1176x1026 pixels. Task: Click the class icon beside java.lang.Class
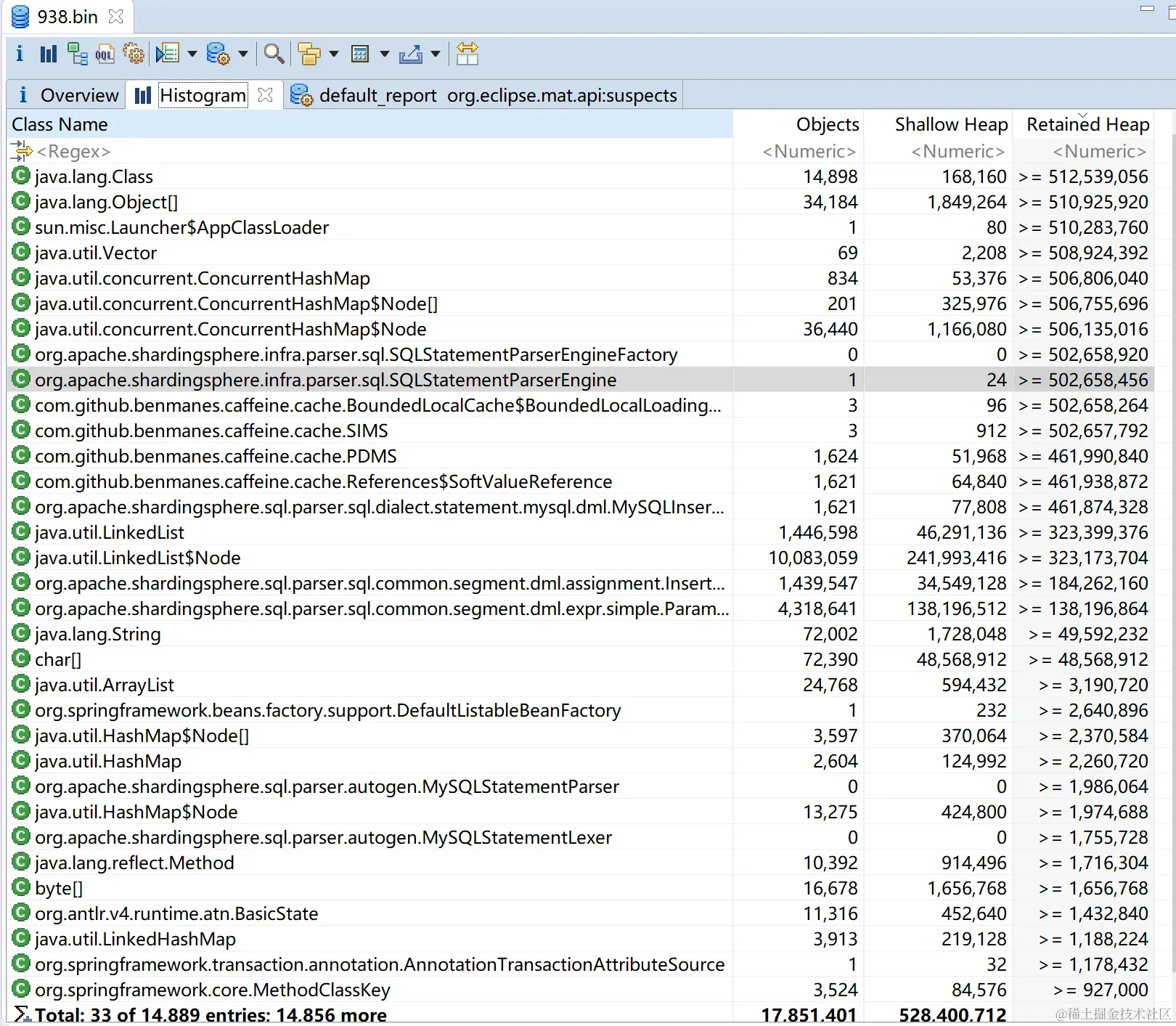point(21,176)
